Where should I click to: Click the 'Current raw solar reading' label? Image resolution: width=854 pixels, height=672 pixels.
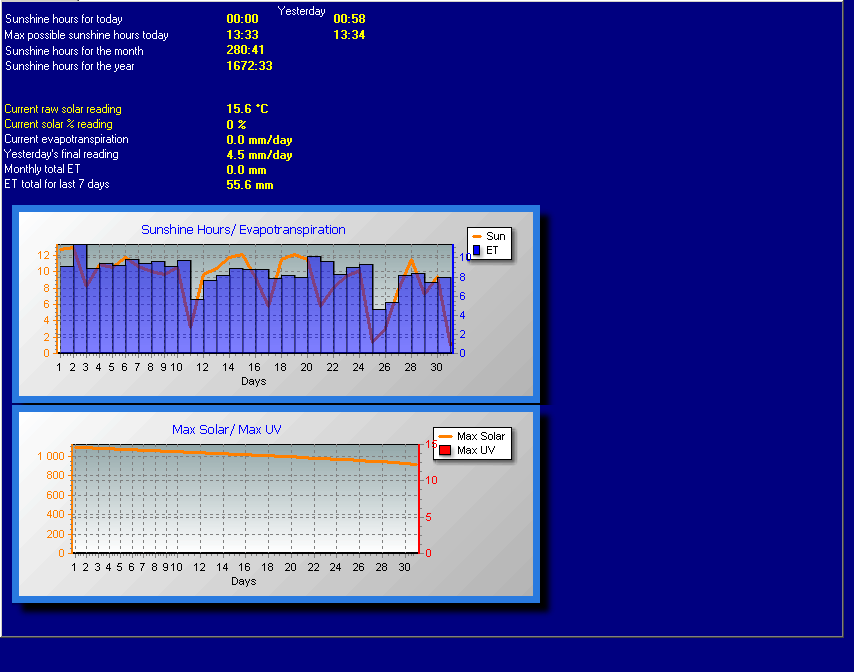(63, 109)
